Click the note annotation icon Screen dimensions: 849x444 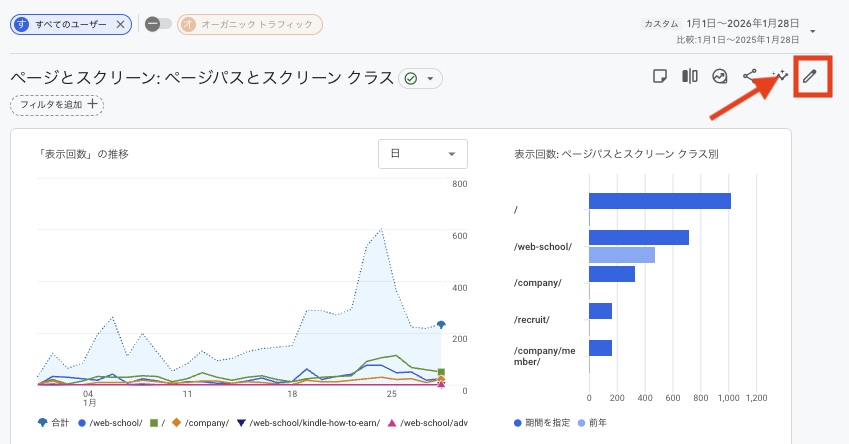coord(659,76)
